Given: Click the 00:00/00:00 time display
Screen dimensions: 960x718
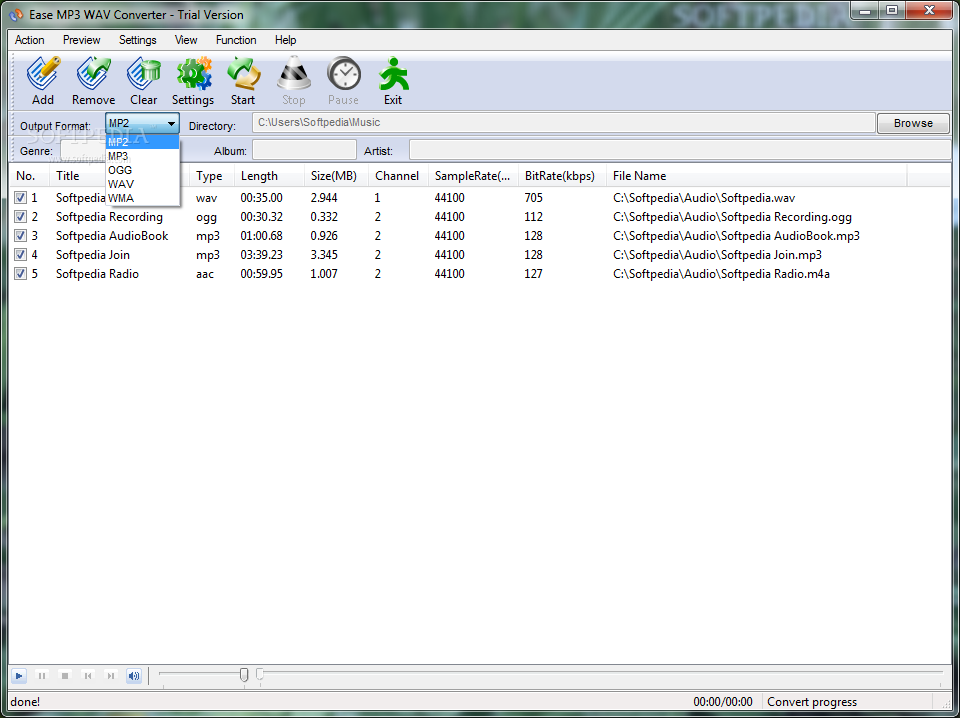Looking at the screenshot, I should [723, 702].
